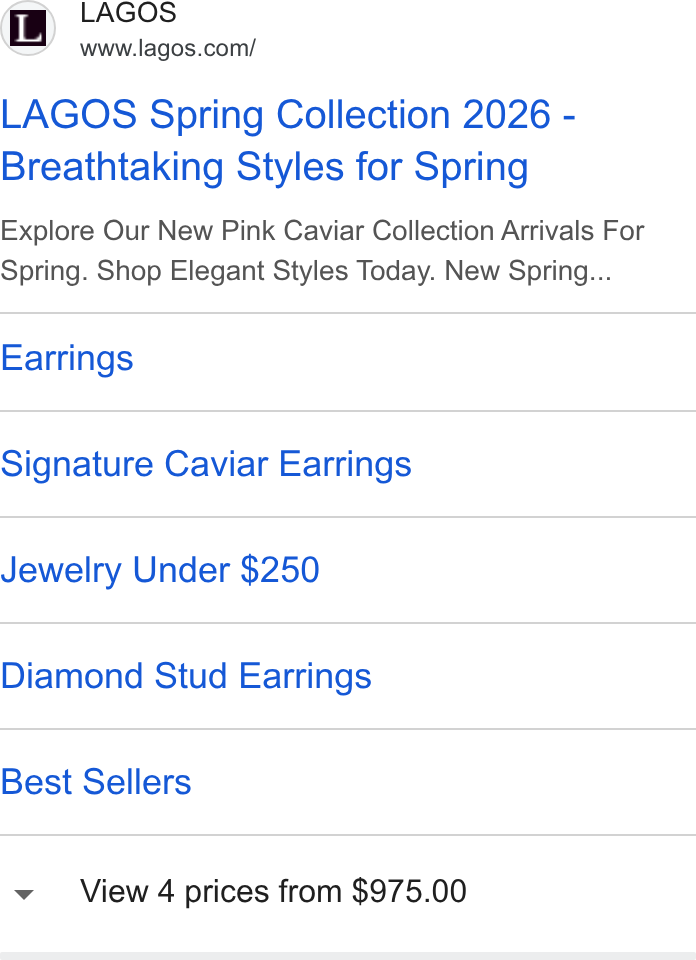Expand "View 4 prices from $975.00"
Viewport: 696px width, 960px height.
(x=273, y=891)
